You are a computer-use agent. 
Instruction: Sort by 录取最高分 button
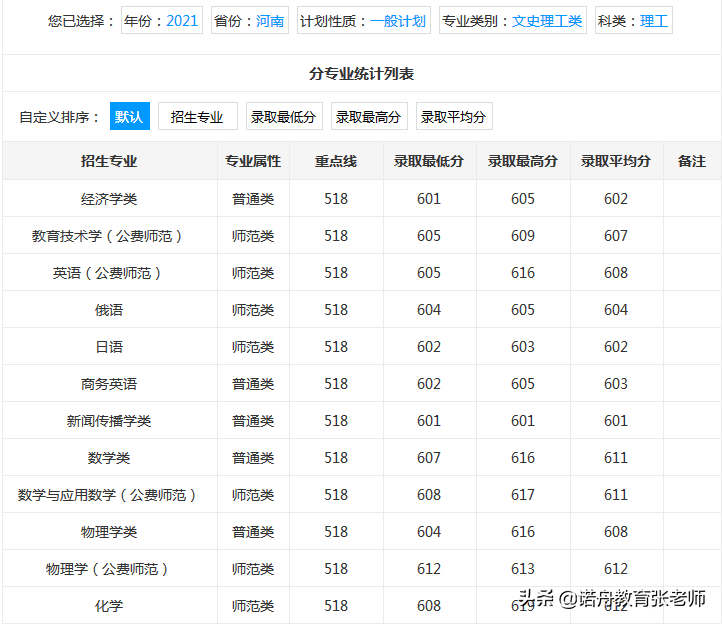pos(369,116)
